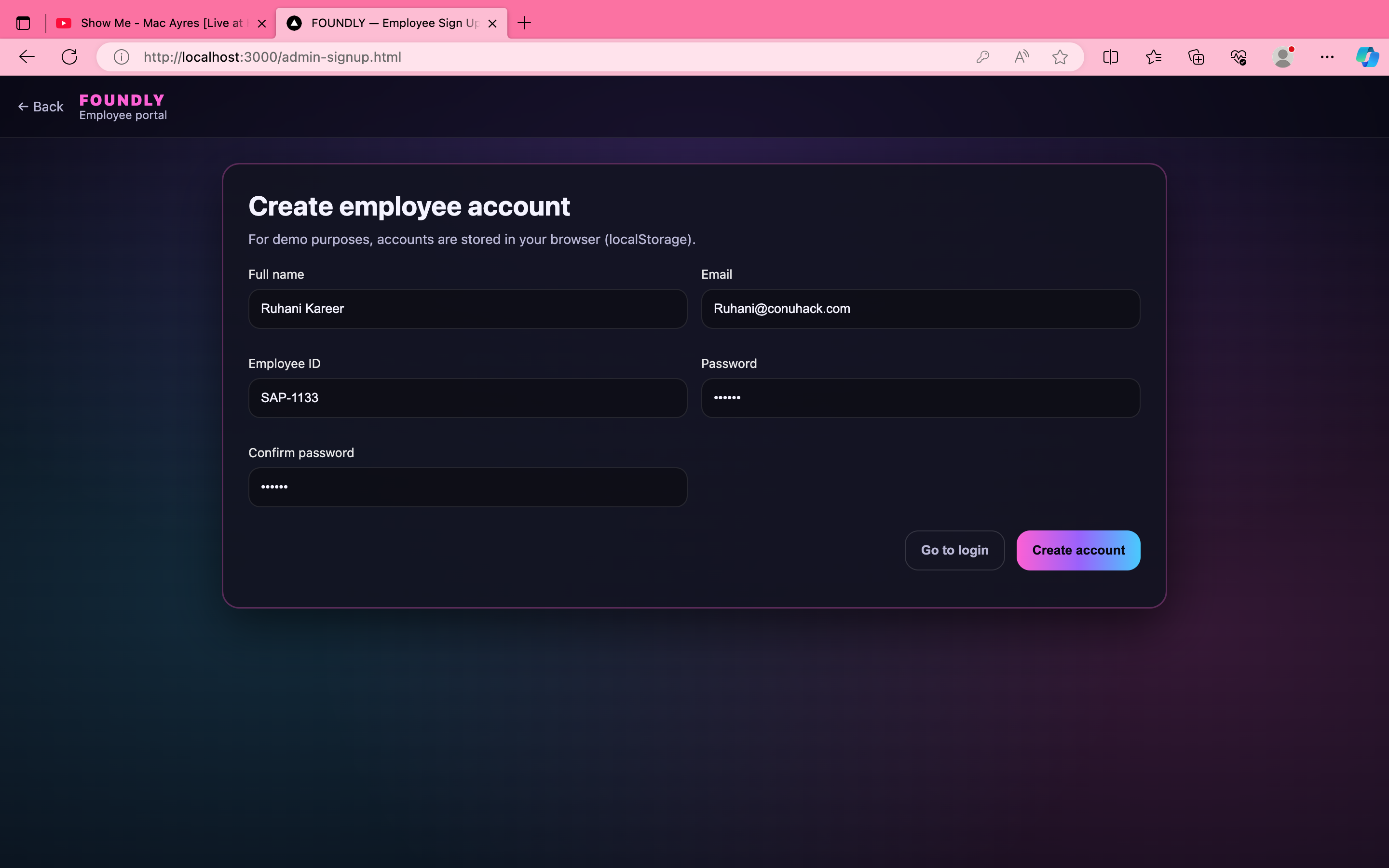The width and height of the screenshot is (1389, 868).
Task: Click the Go to login button
Action: [954, 550]
